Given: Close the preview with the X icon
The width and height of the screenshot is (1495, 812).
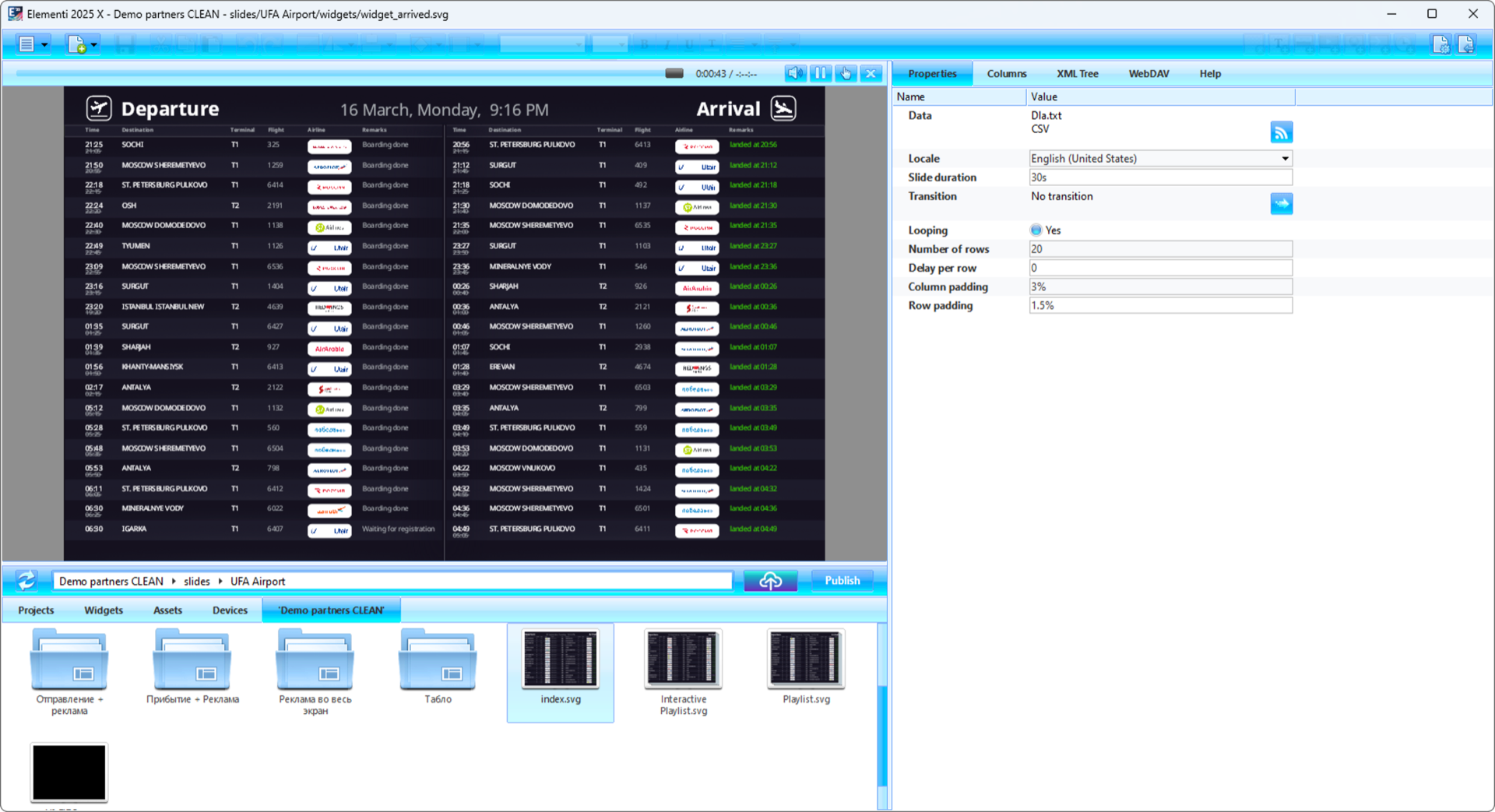Looking at the screenshot, I should click(871, 73).
